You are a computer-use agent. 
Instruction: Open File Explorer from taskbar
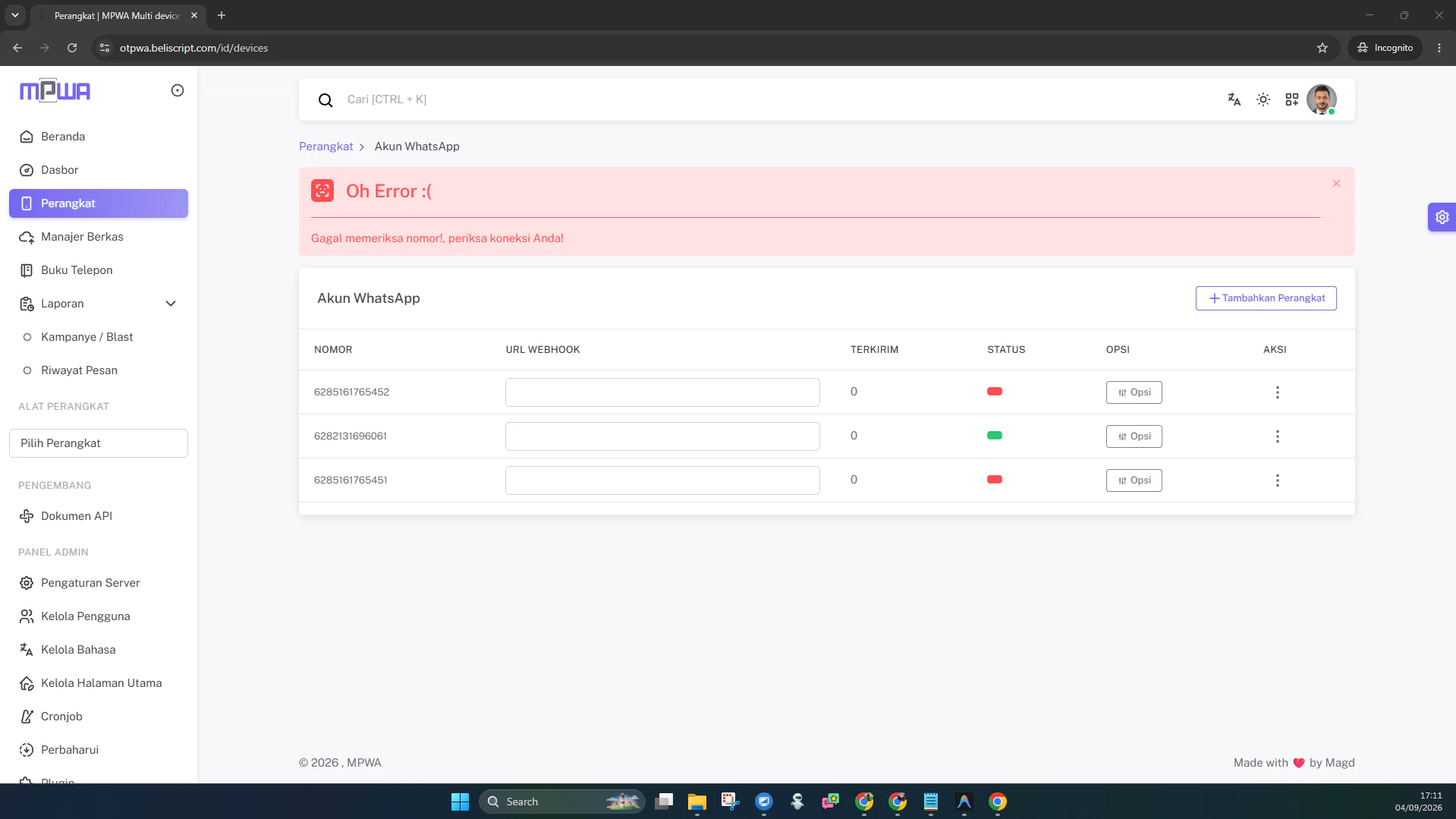pos(697,802)
